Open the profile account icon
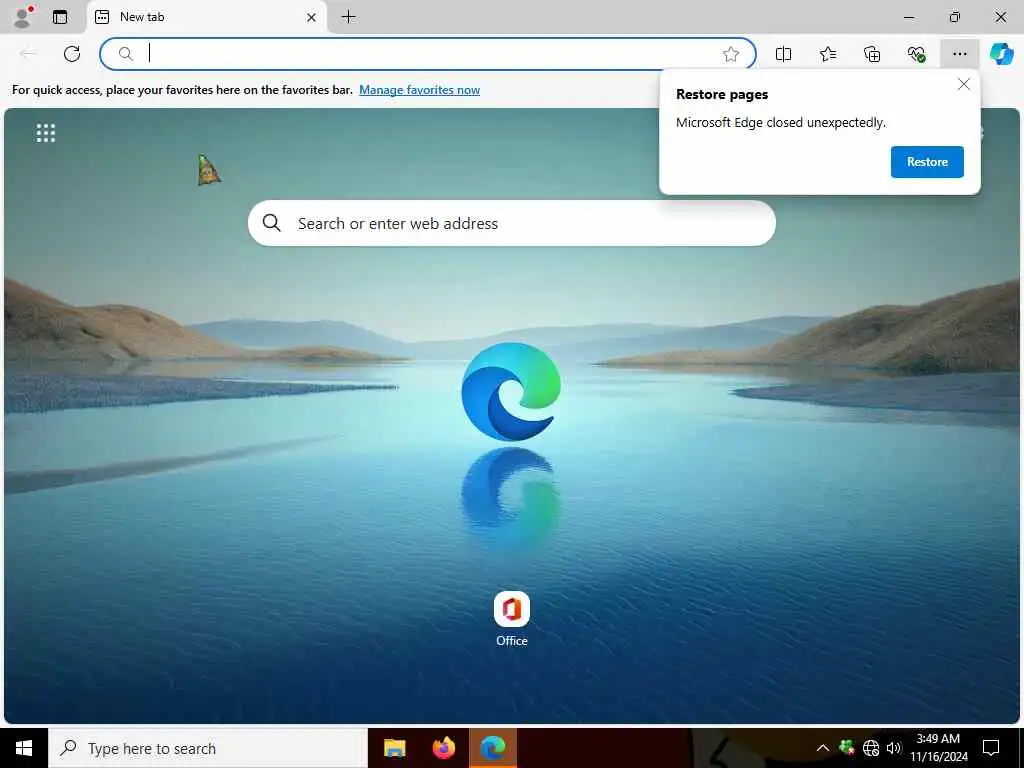 [x=23, y=17]
